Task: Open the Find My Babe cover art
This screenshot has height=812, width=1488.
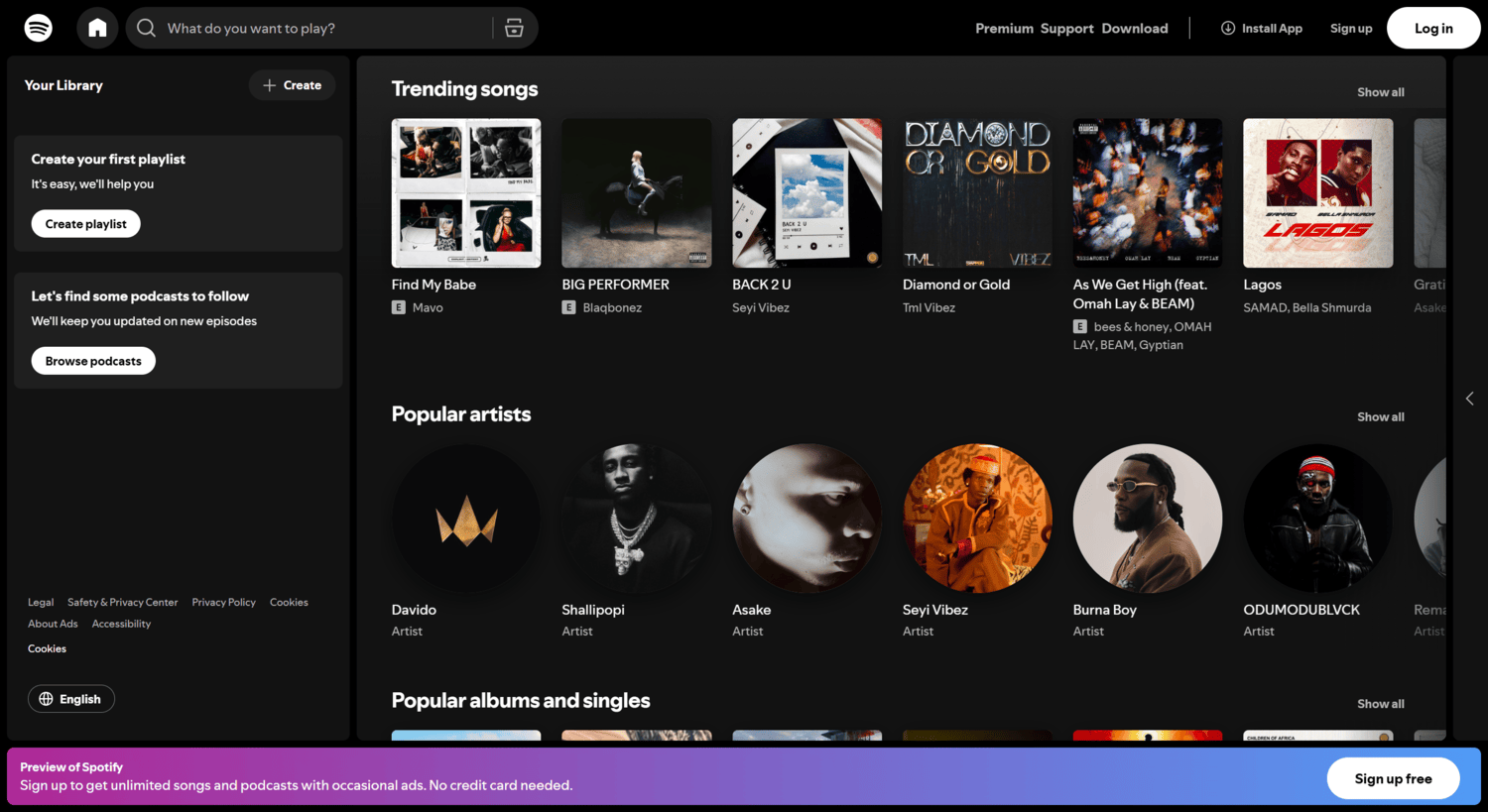Action: [466, 193]
